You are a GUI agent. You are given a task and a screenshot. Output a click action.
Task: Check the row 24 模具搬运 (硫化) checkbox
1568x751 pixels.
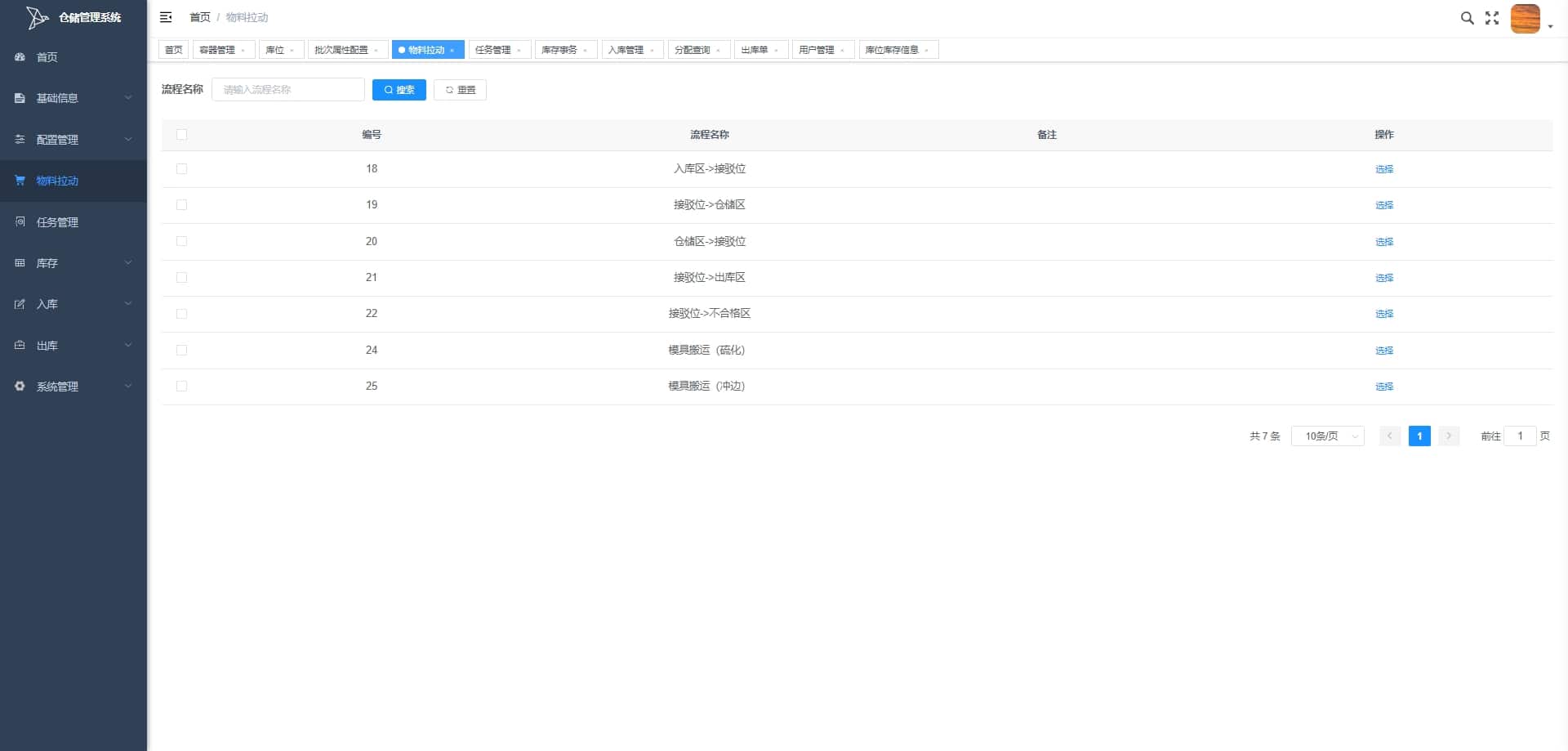point(181,351)
